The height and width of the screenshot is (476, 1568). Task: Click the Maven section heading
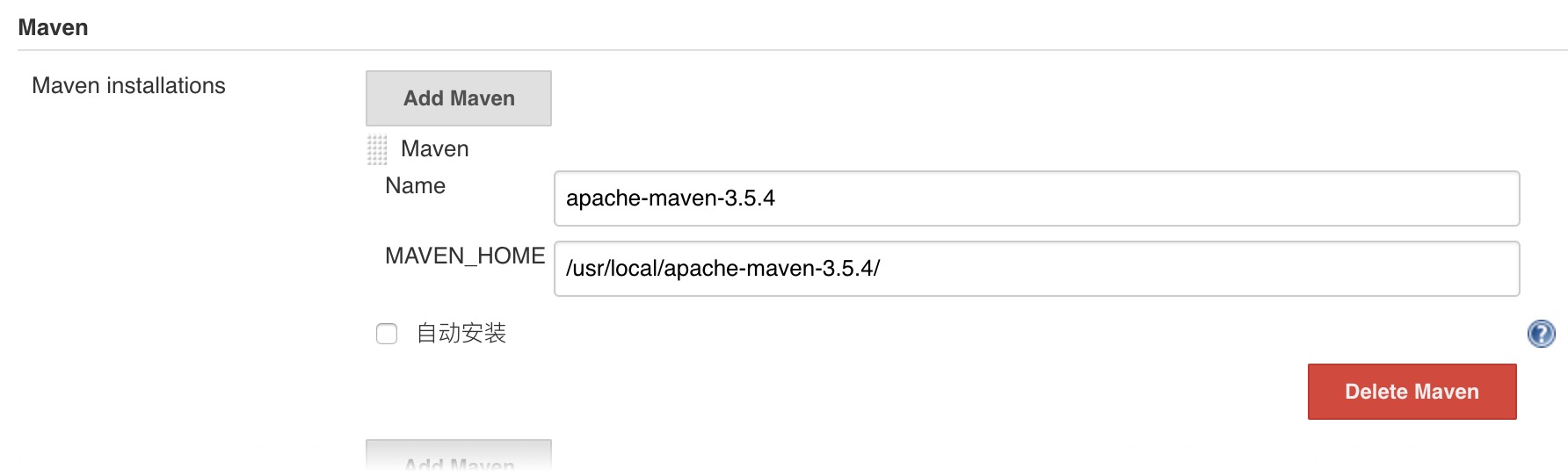pyautogui.click(x=53, y=27)
